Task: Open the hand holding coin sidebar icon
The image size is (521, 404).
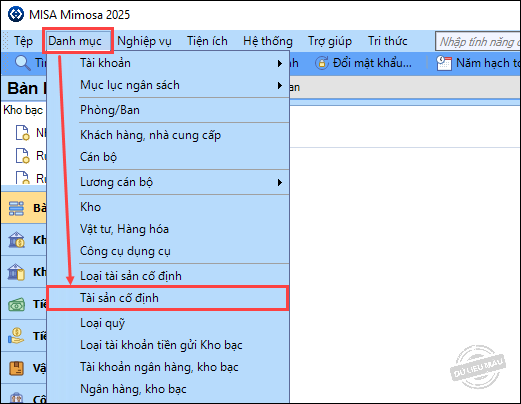Action: pyautogui.click(x=16, y=336)
